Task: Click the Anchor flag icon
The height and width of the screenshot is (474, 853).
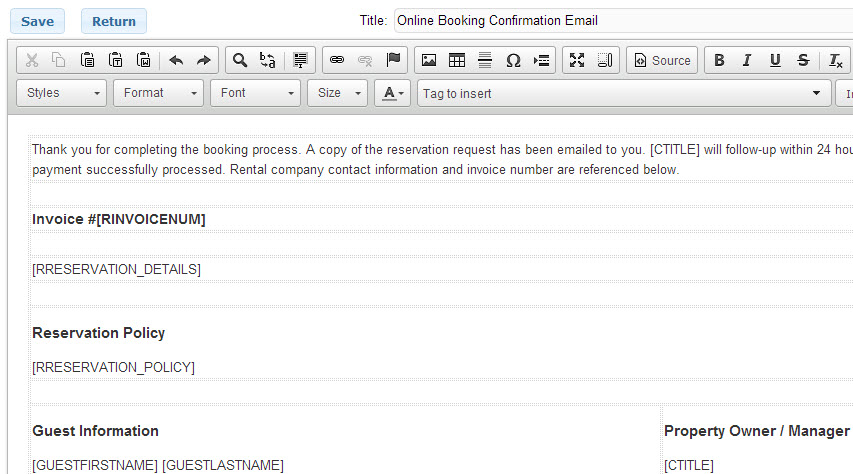Action: tap(393, 61)
